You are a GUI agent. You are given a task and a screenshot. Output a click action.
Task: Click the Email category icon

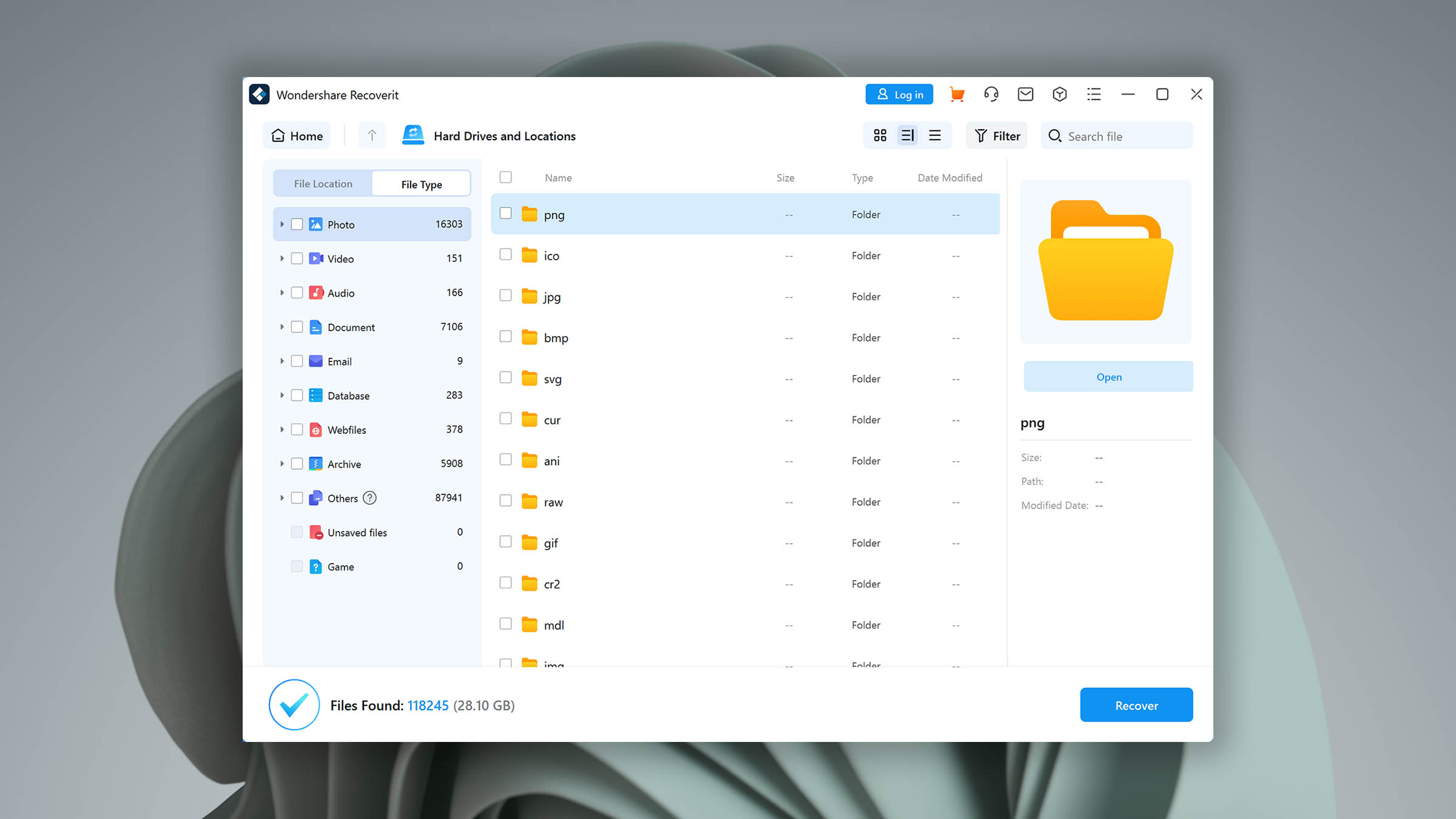[315, 362]
